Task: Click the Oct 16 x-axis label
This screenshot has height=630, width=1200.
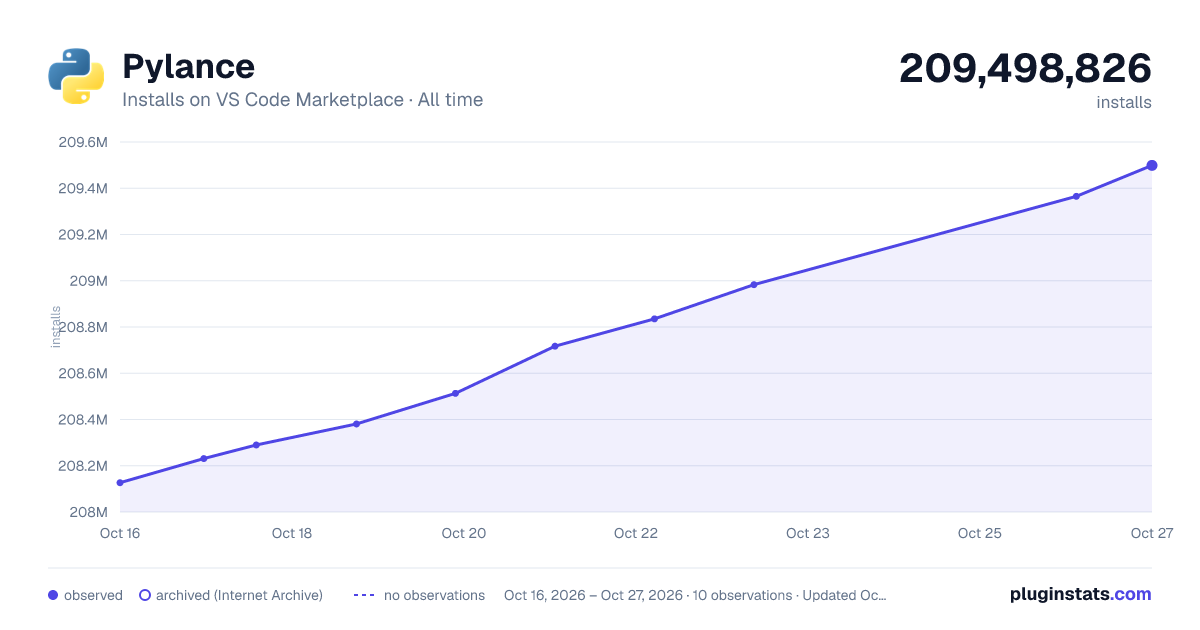Action: tap(120, 533)
